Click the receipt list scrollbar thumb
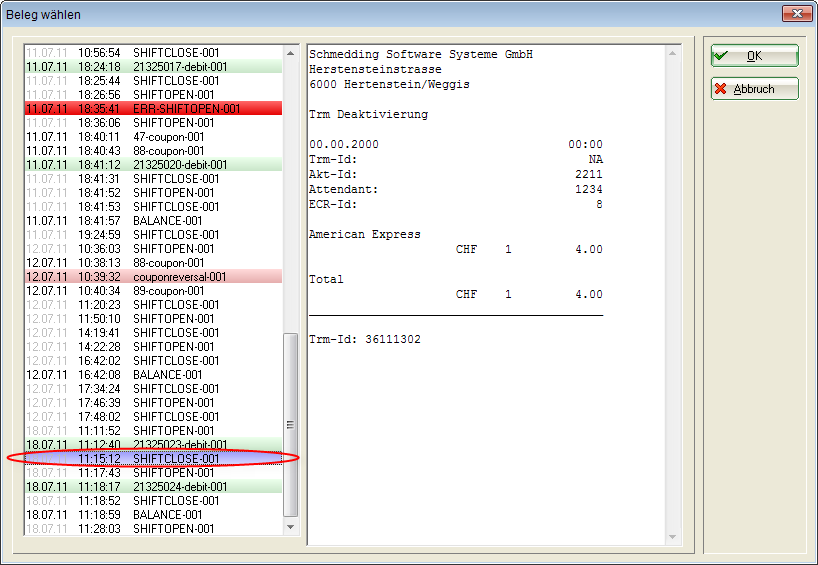 click(x=291, y=423)
